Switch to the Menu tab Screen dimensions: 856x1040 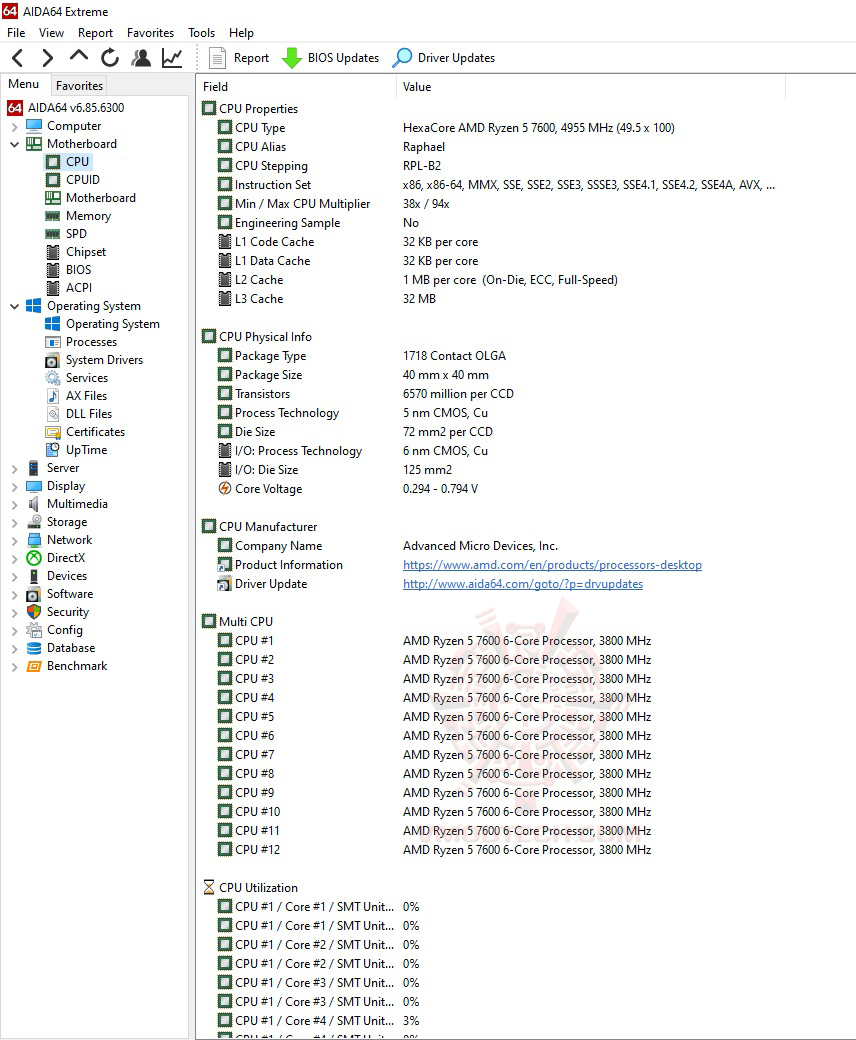click(24, 84)
